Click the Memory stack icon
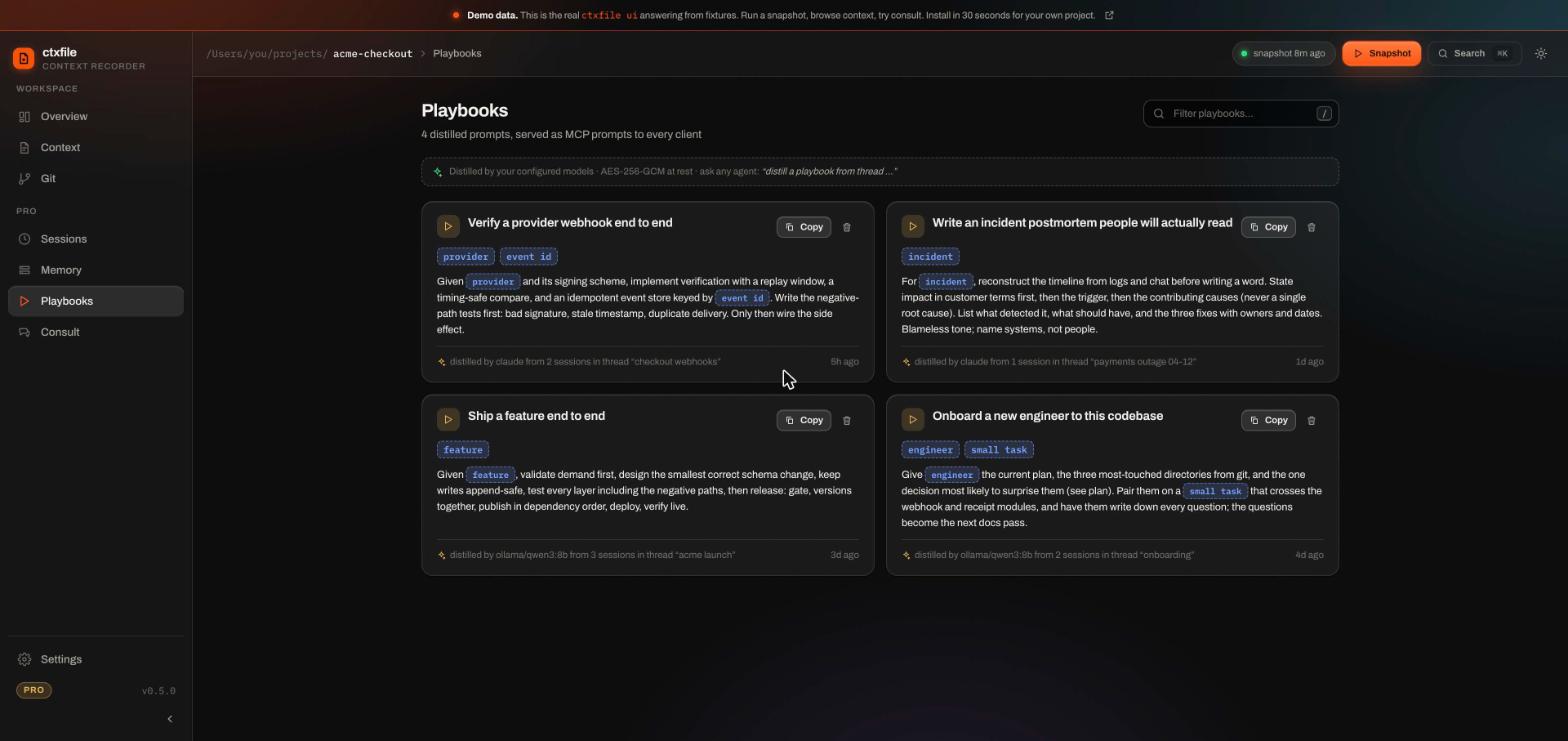The height and width of the screenshot is (741, 1568). pyautogui.click(x=24, y=270)
